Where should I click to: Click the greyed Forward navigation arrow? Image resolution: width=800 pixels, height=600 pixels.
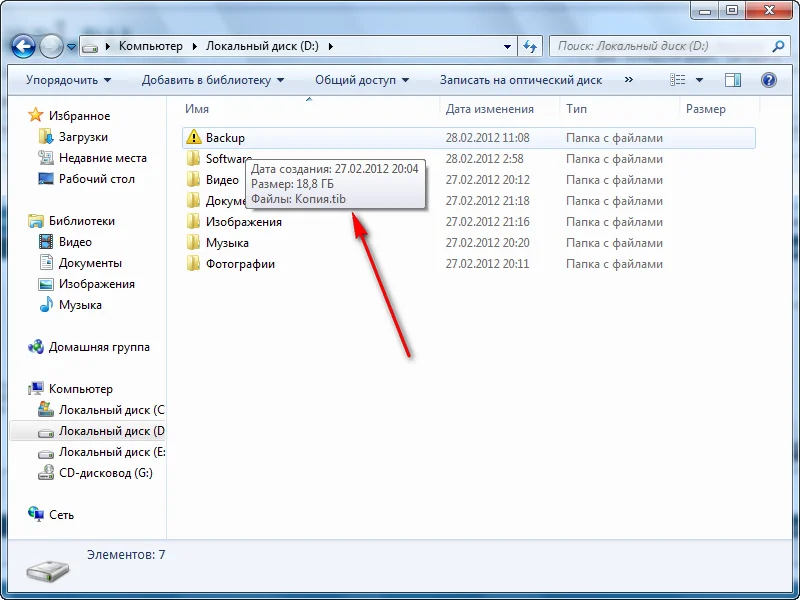51,47
